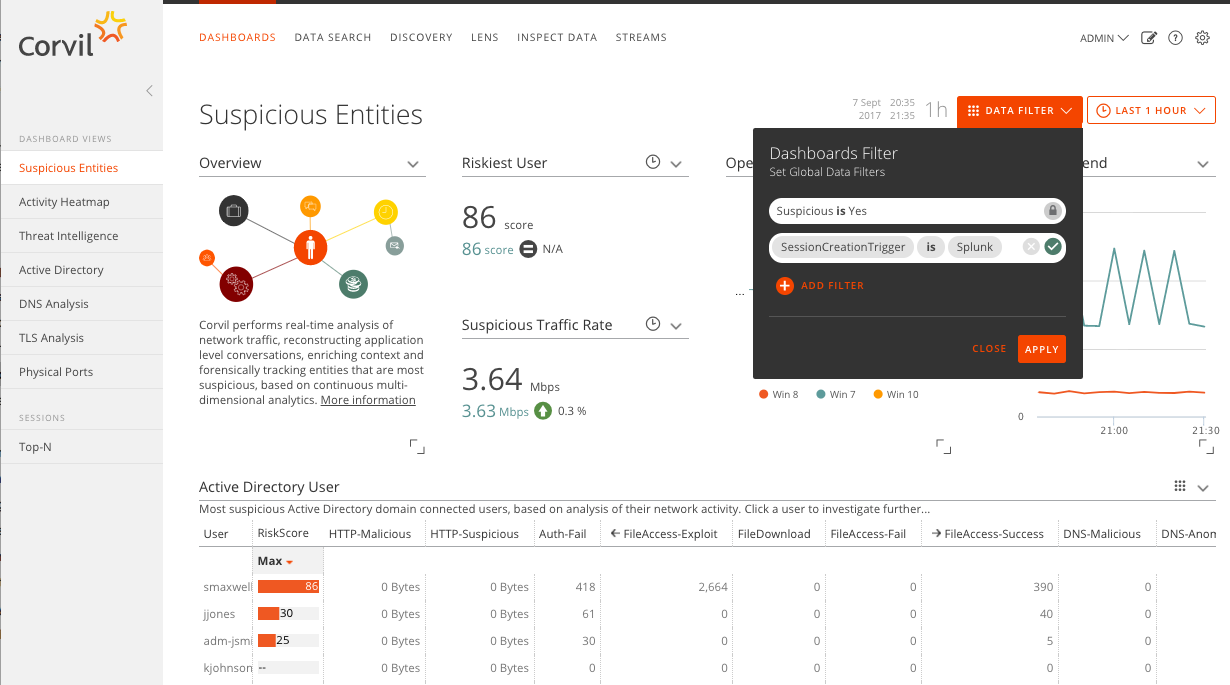The image size is (1230, 685).
Task: Click the yellow clock node in Overview
Action: pyautogui.click(x=386, y=212)
